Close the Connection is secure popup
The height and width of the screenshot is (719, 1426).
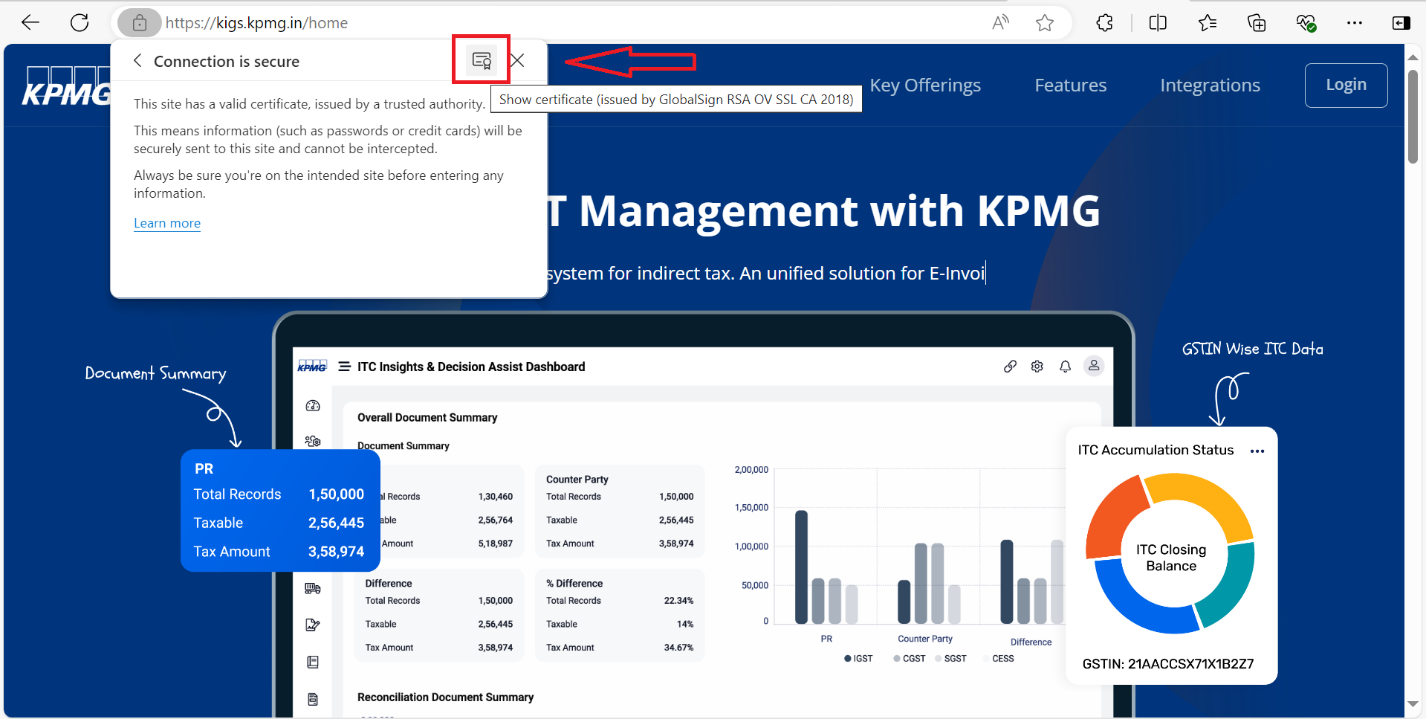point(517,60)
